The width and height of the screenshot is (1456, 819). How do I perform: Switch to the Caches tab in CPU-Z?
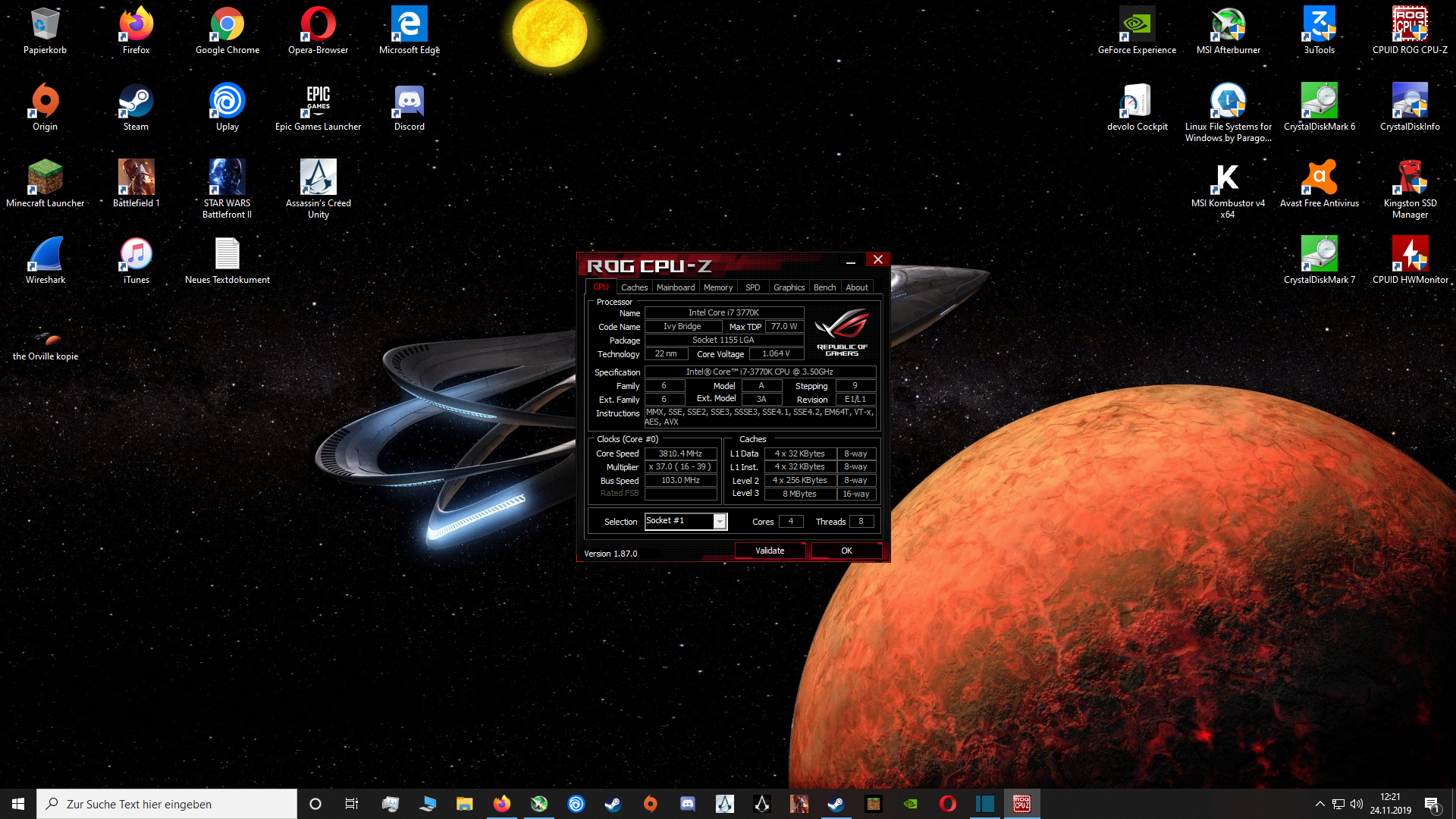634,287
